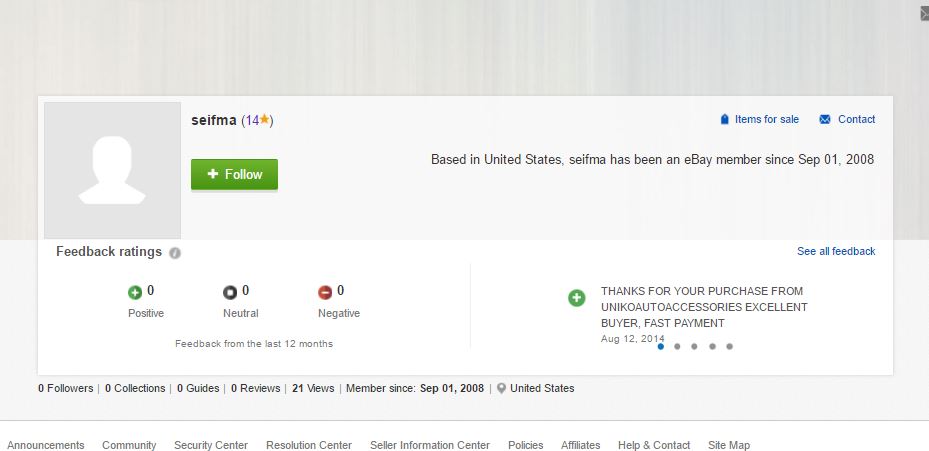Open the Resolution Center footer link
Screen dimensions: 929x451
pos(309,445)
